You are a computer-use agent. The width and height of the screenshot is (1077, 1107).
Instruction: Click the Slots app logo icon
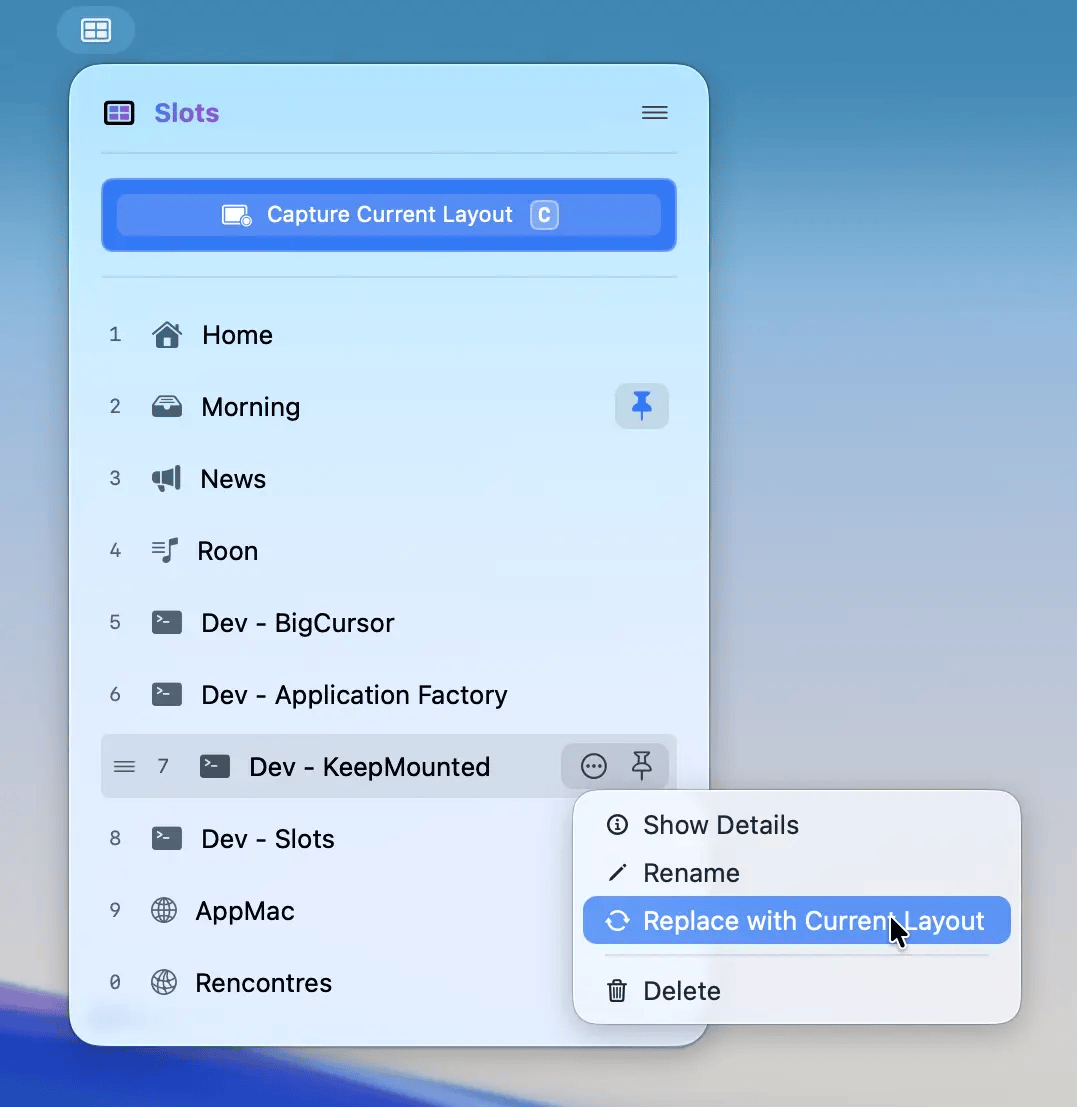[x=119, y=113]
